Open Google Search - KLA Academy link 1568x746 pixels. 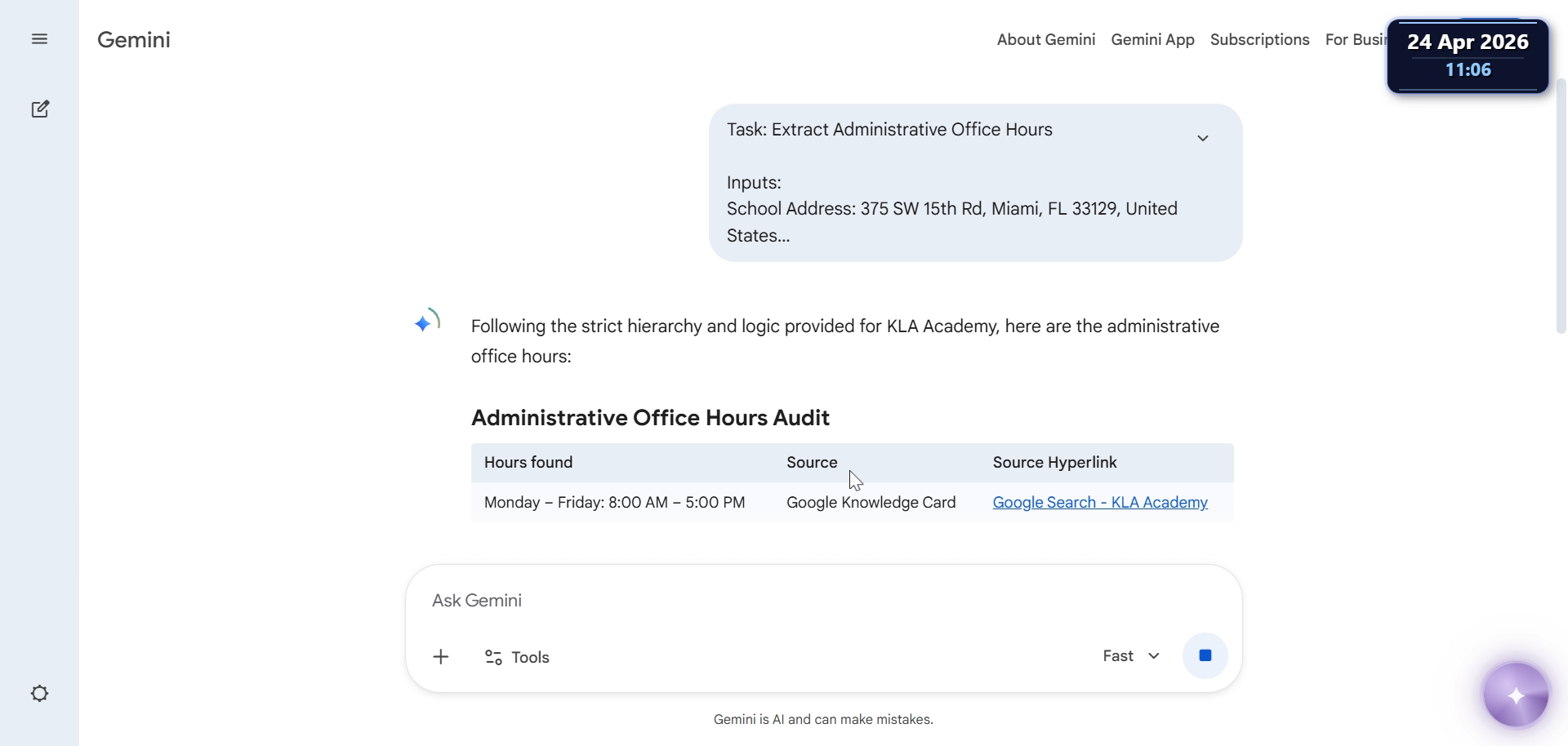click(x=1100, y=503)
